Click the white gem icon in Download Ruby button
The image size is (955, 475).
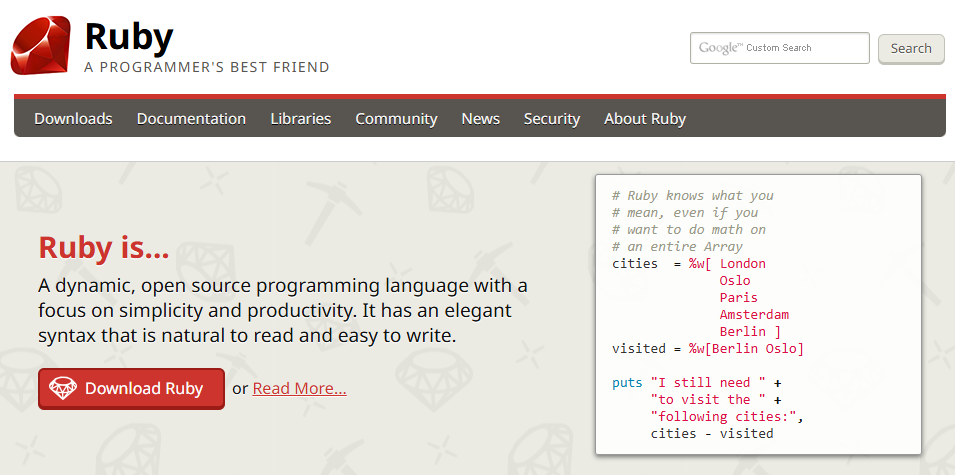pos(63,389)
